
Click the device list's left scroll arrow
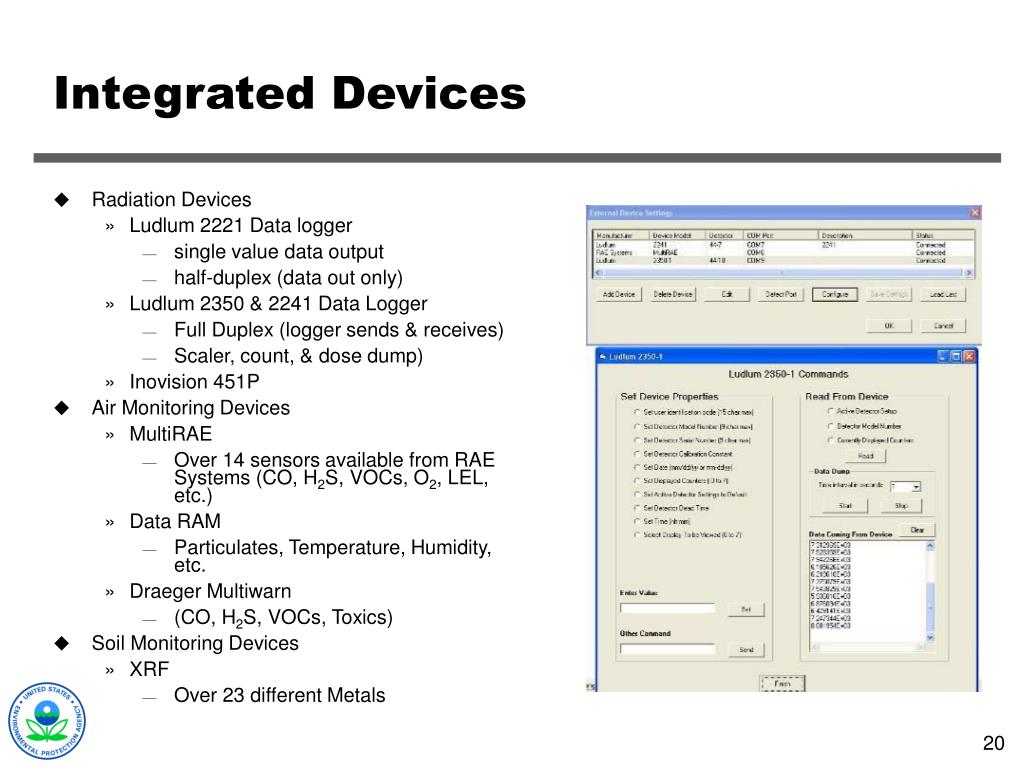pyautogui.click(x=598, y=272)
